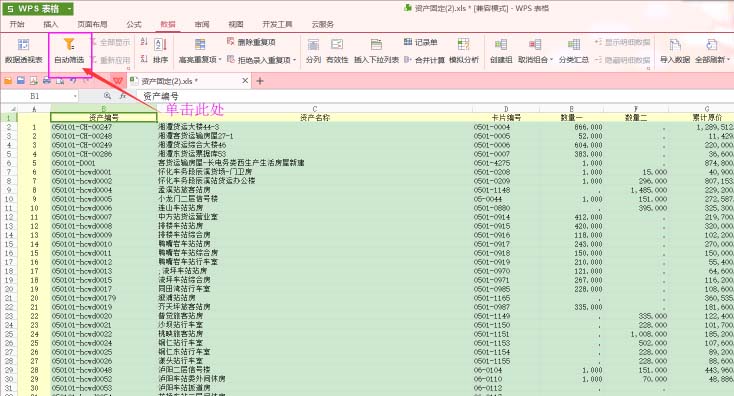Viewport: 734px width, 396px height.
Task: Click the WPS home icon beside document tab
Action: point(118,81)
